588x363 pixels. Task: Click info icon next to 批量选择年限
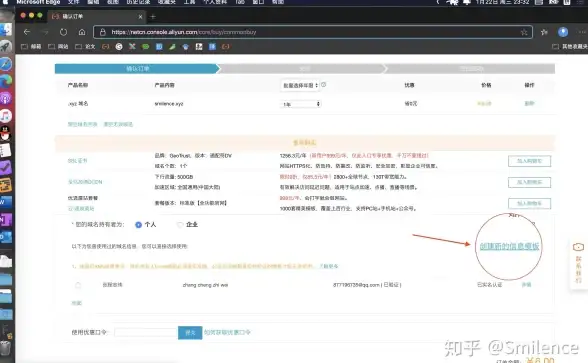[x=324, y=85]
